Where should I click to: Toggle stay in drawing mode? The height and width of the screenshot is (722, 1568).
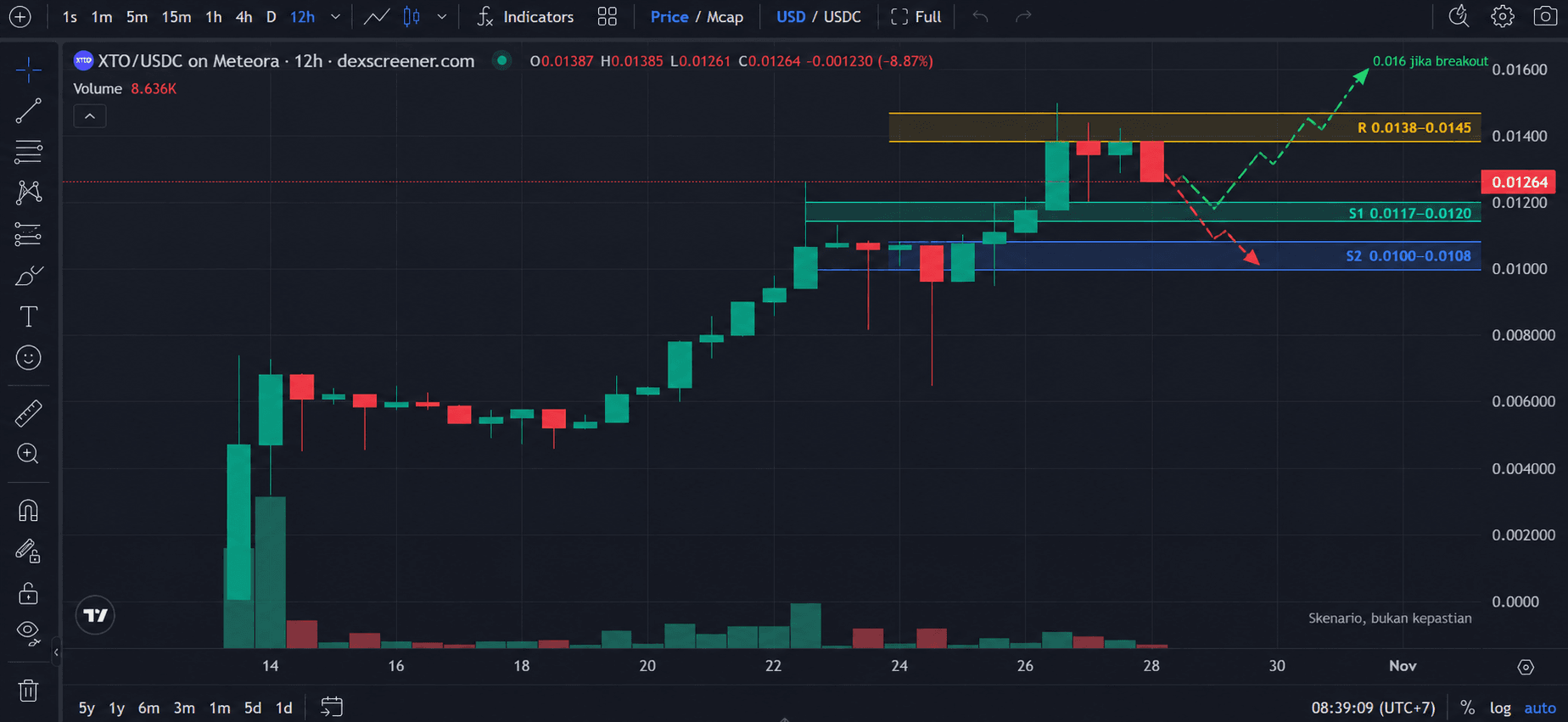pyautogui.click(x=29, y=551)
